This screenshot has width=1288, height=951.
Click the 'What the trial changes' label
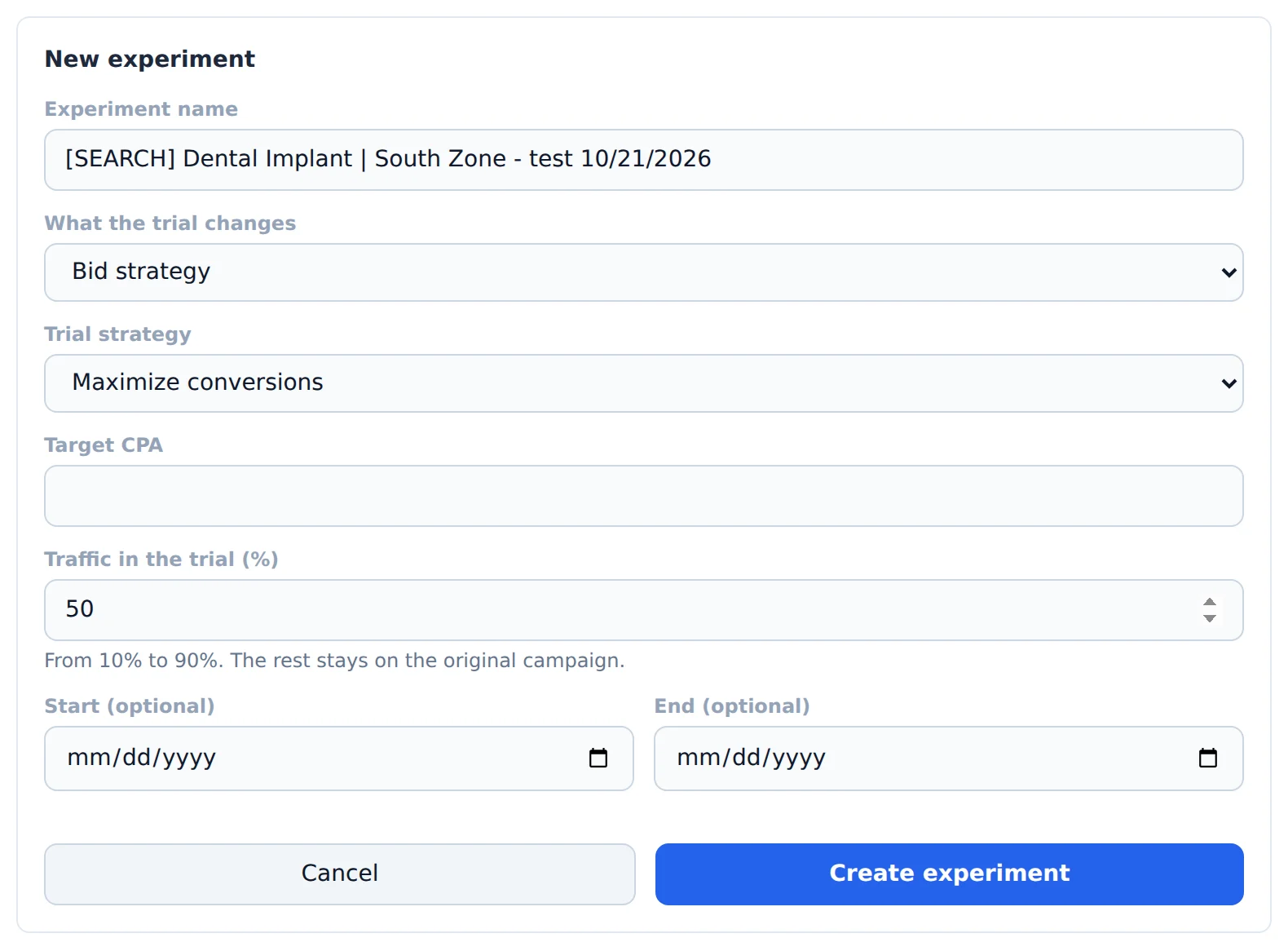point(170,223)
